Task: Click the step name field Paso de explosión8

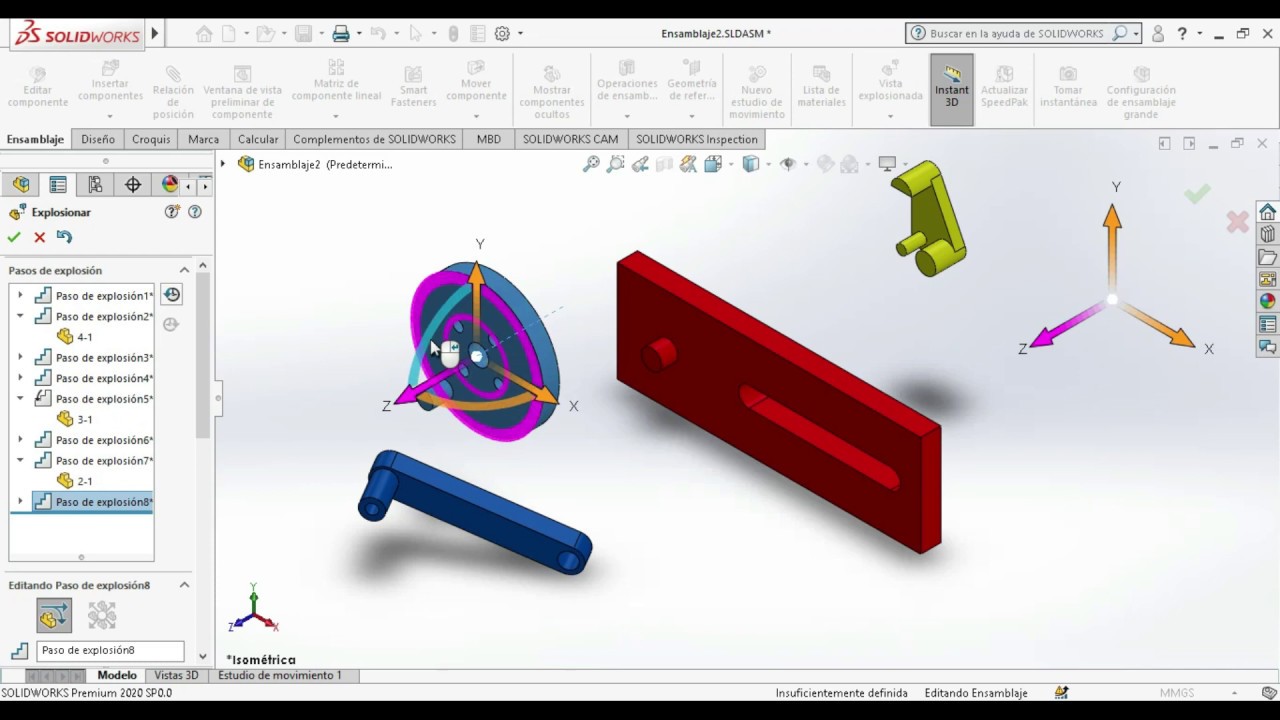Action: (x=110, y=650)
